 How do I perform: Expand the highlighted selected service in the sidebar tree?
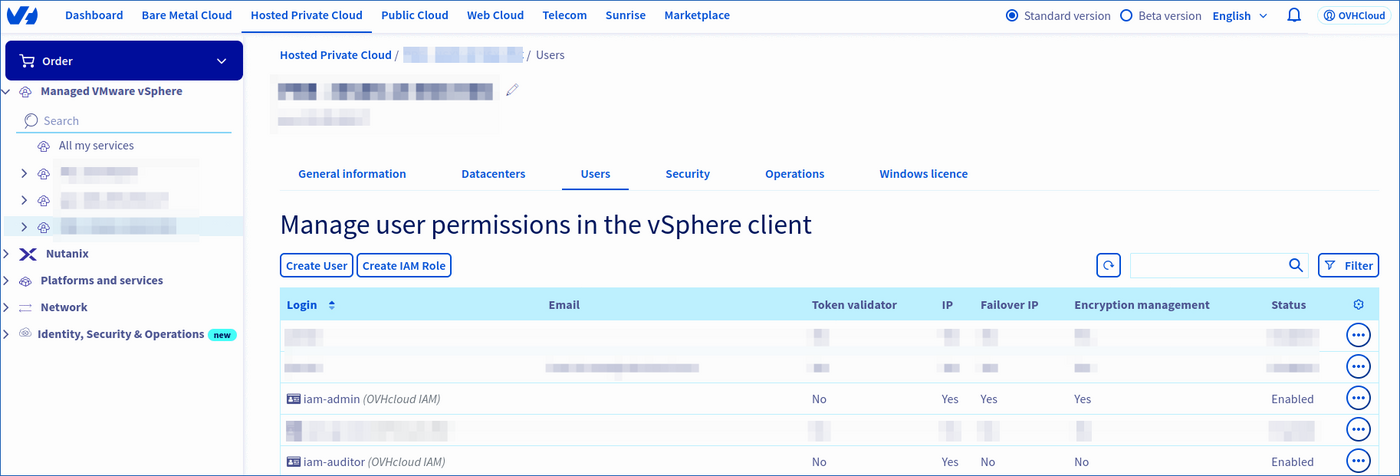coord(24,227)
